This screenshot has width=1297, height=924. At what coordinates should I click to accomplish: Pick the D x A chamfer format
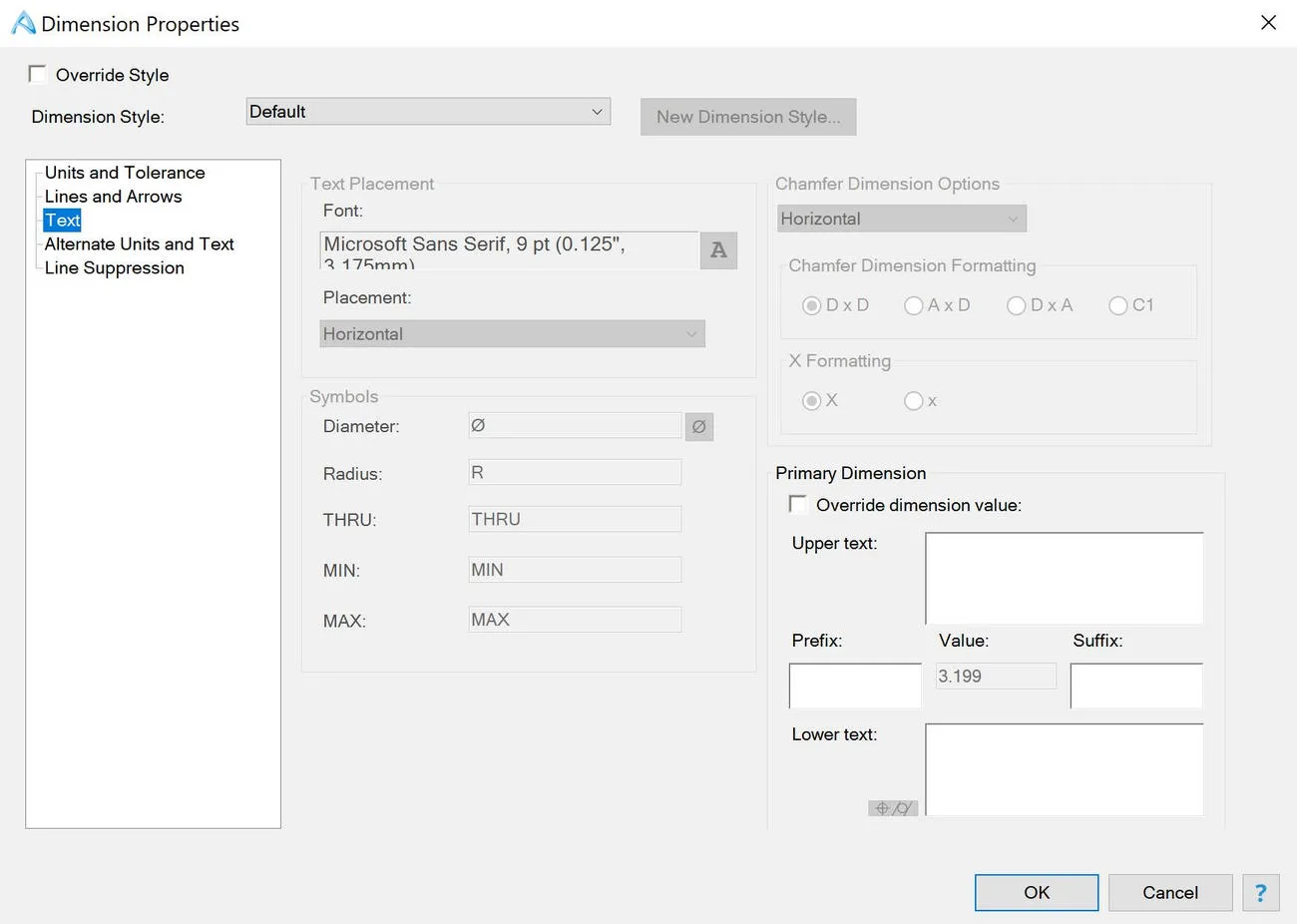click(x=1016, y=305)
